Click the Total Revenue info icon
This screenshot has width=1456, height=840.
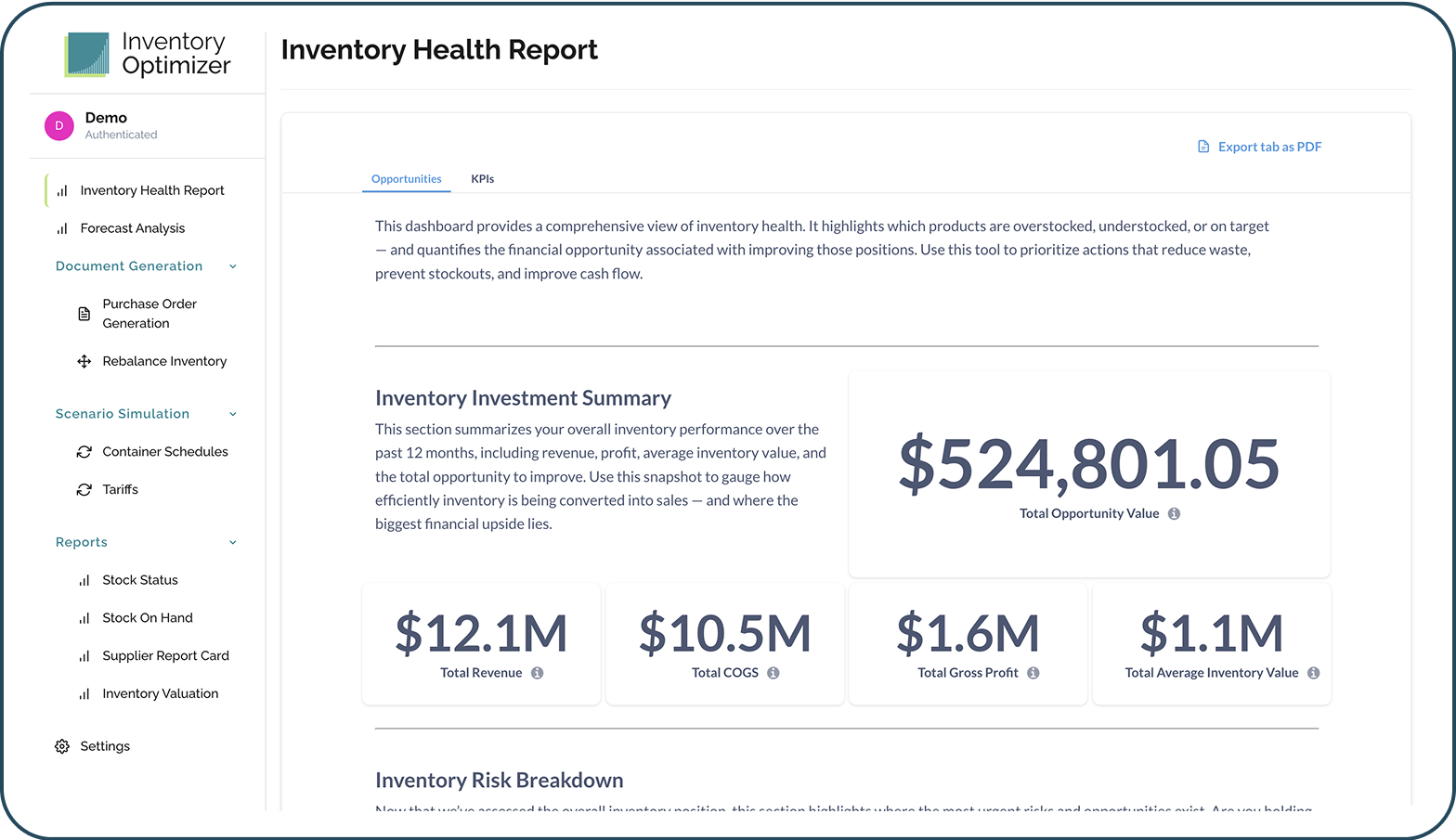[537, 674]
